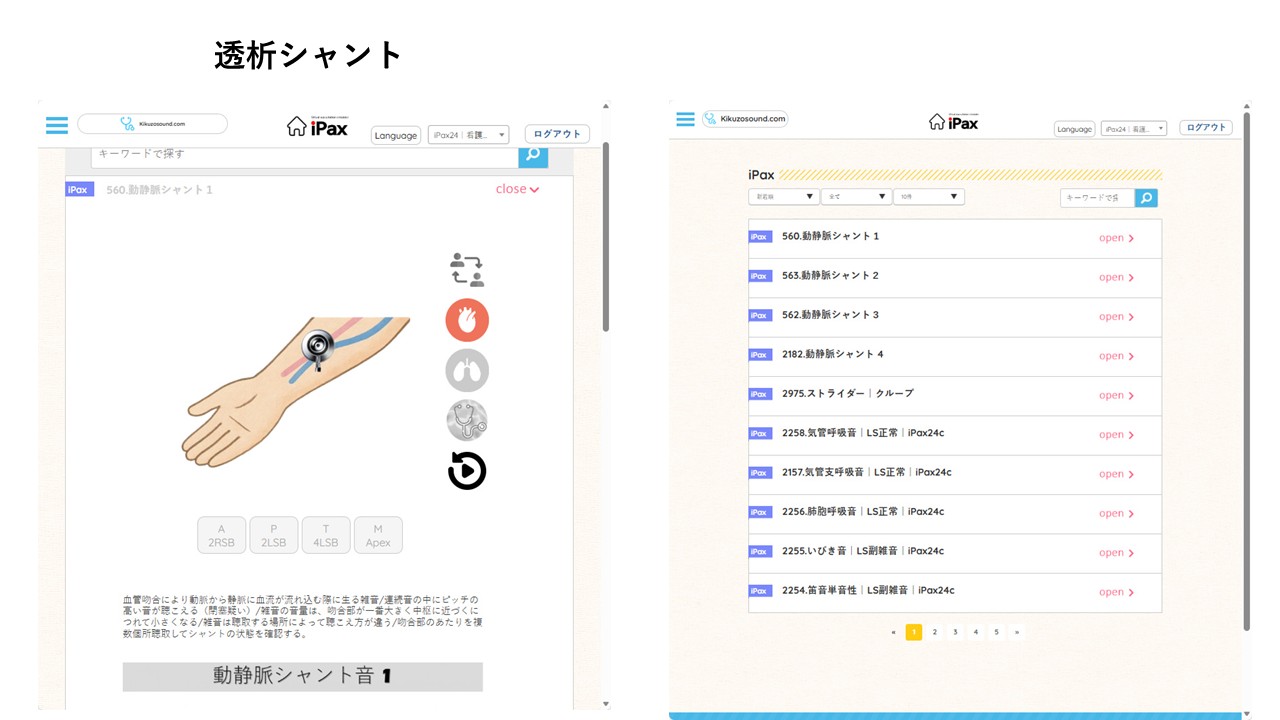This screenshot has height=720, width=1280.
Task: Click the patient switch icon with two persons
Action: pyautogui.click(x=467, y=270)
